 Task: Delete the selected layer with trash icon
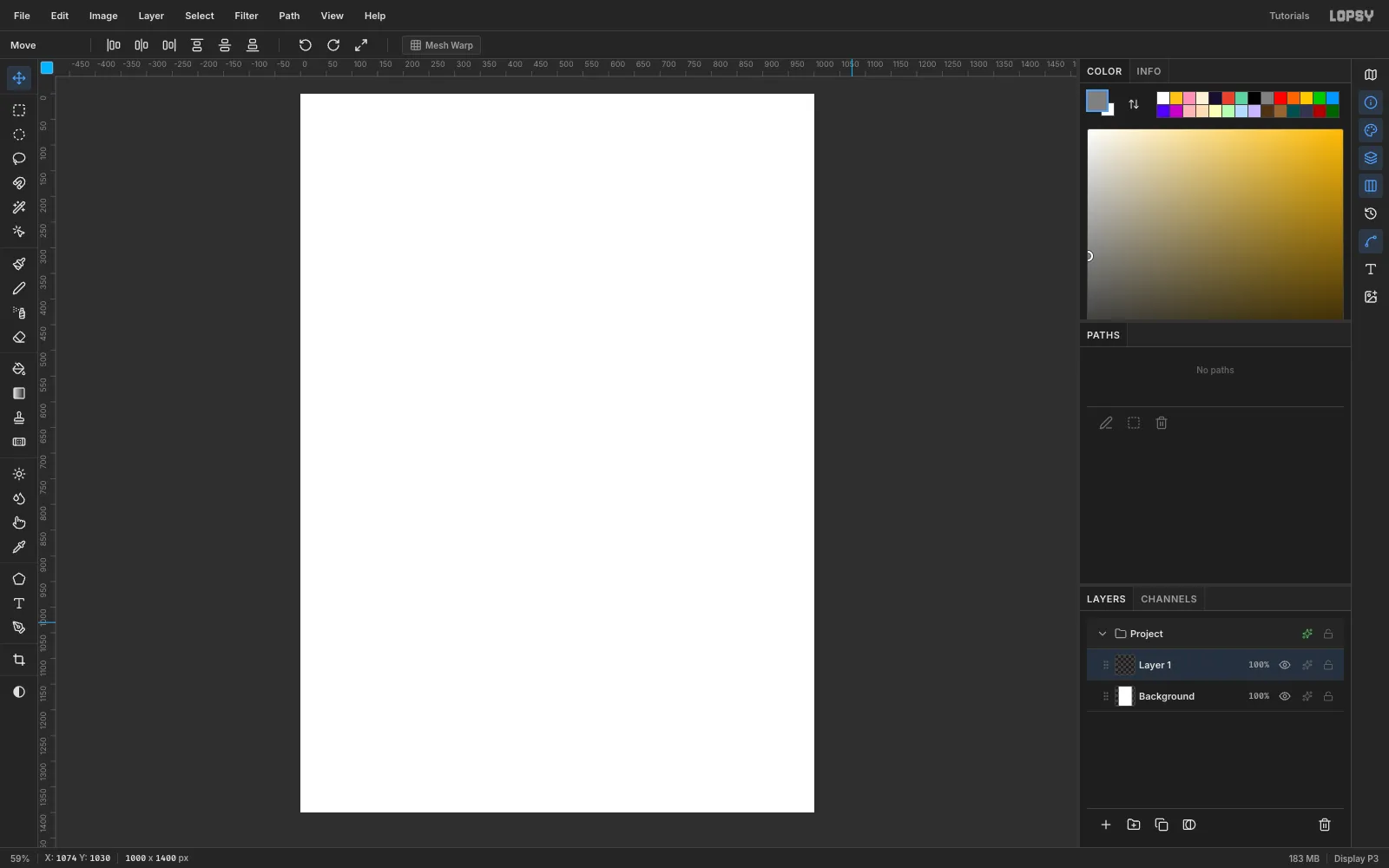[x=1325, y=825]
